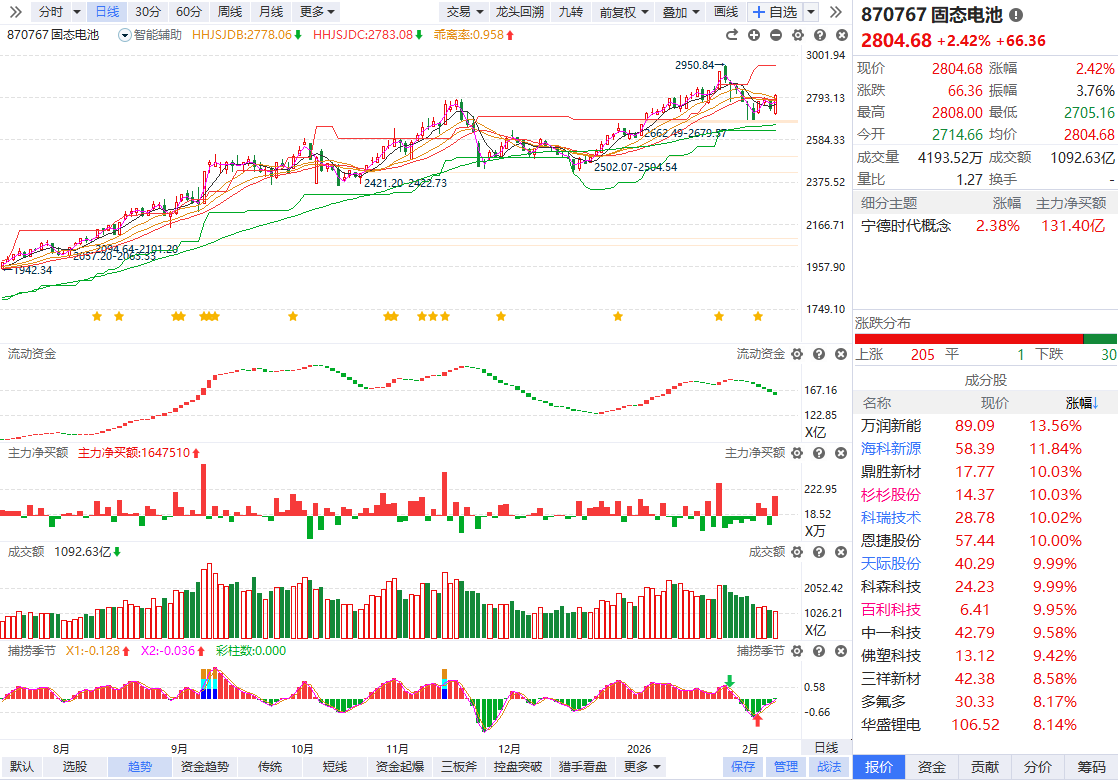Toggle the 智能辅助 option
1118x780 pixels.
151,34
